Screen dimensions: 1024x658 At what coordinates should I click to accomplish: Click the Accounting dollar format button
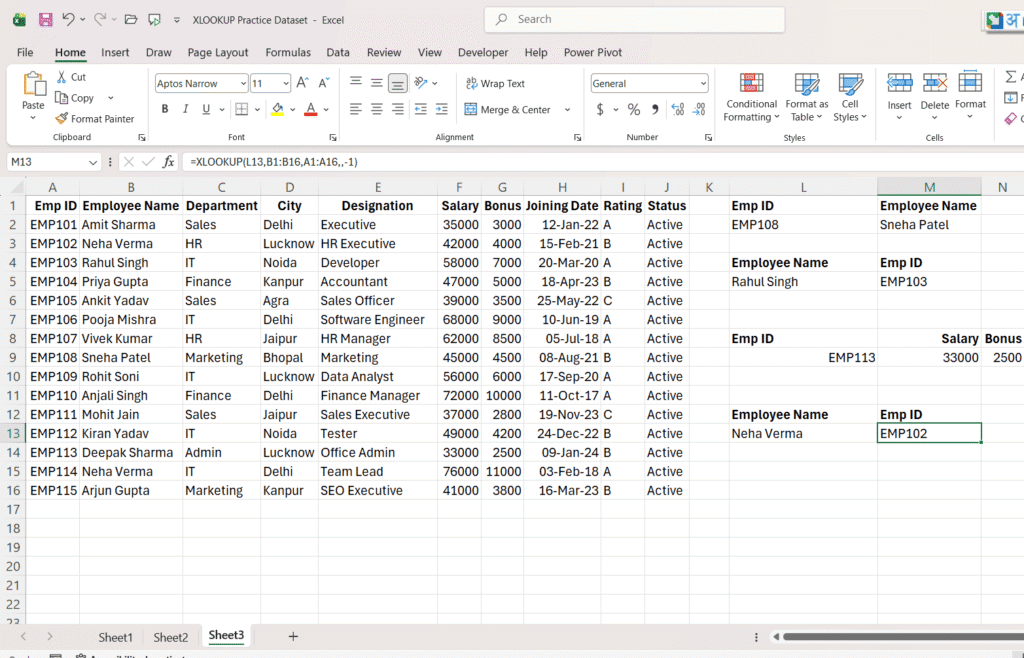point(600,110)
